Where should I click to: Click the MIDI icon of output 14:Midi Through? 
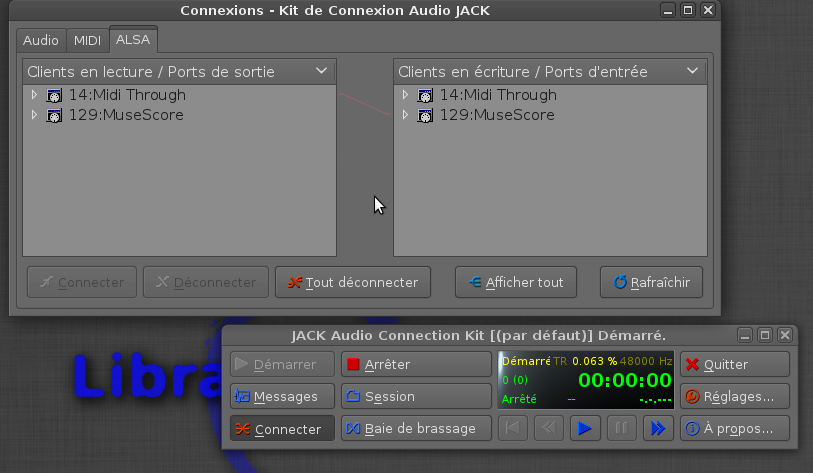click(x=54, y=95)
